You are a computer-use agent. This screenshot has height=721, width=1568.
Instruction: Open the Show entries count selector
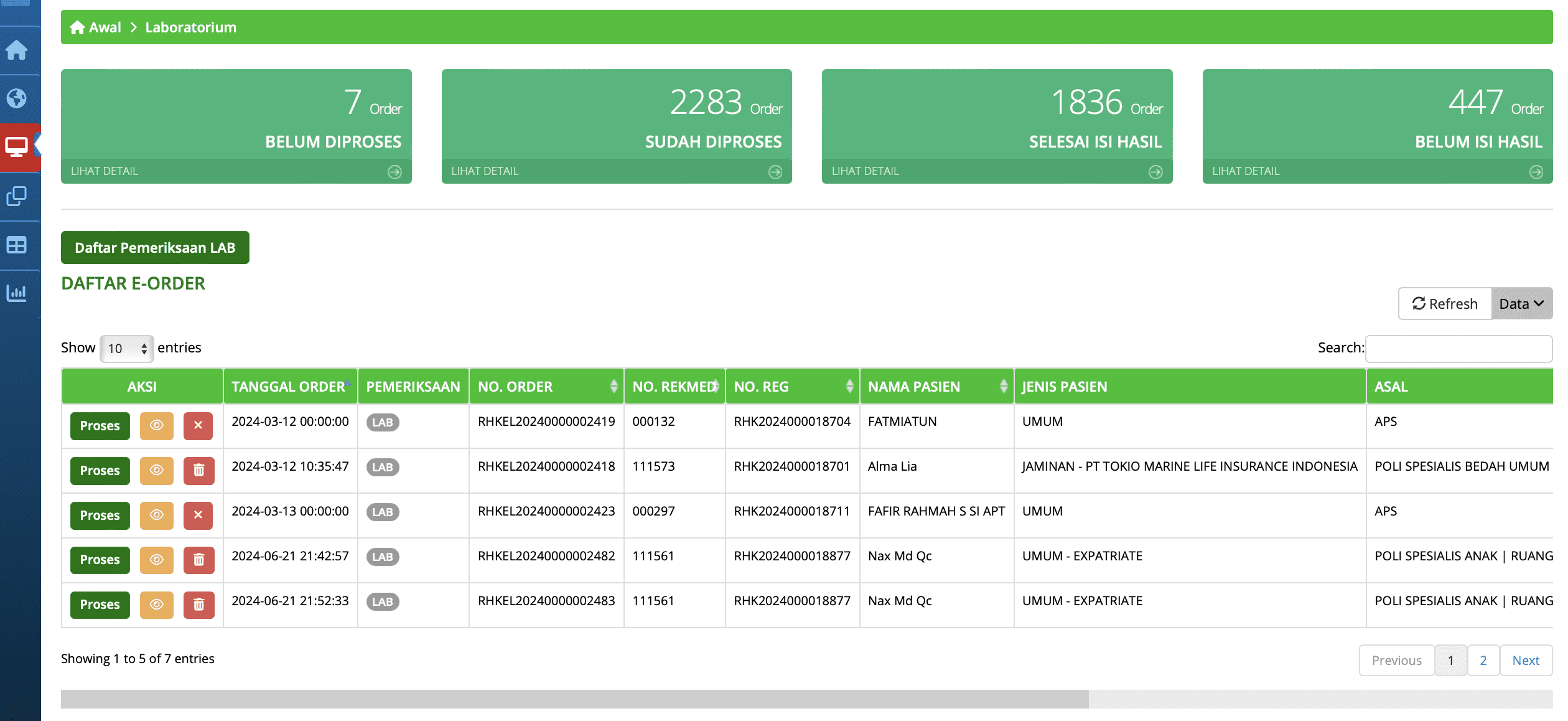pos(127,349)
